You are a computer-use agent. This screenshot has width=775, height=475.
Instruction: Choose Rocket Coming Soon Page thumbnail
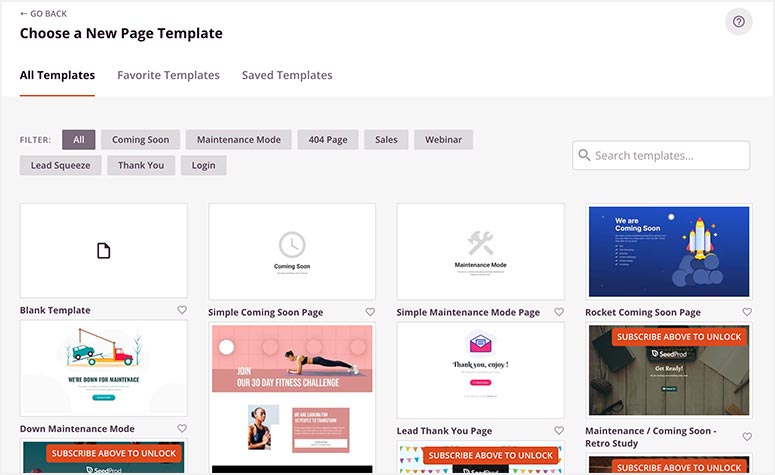click(669, 252)
